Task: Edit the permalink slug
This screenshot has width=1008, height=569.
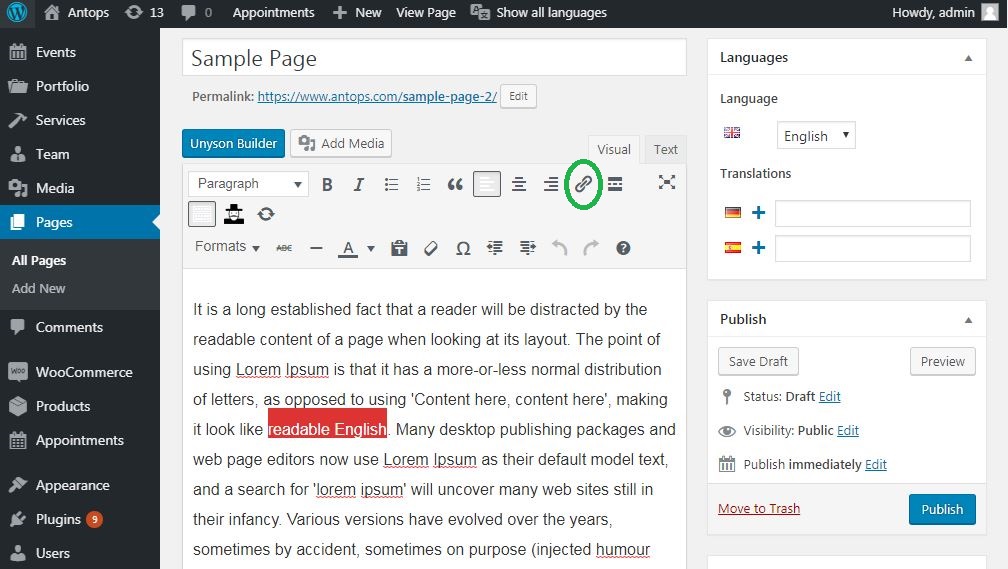Action: pos(518,96)
